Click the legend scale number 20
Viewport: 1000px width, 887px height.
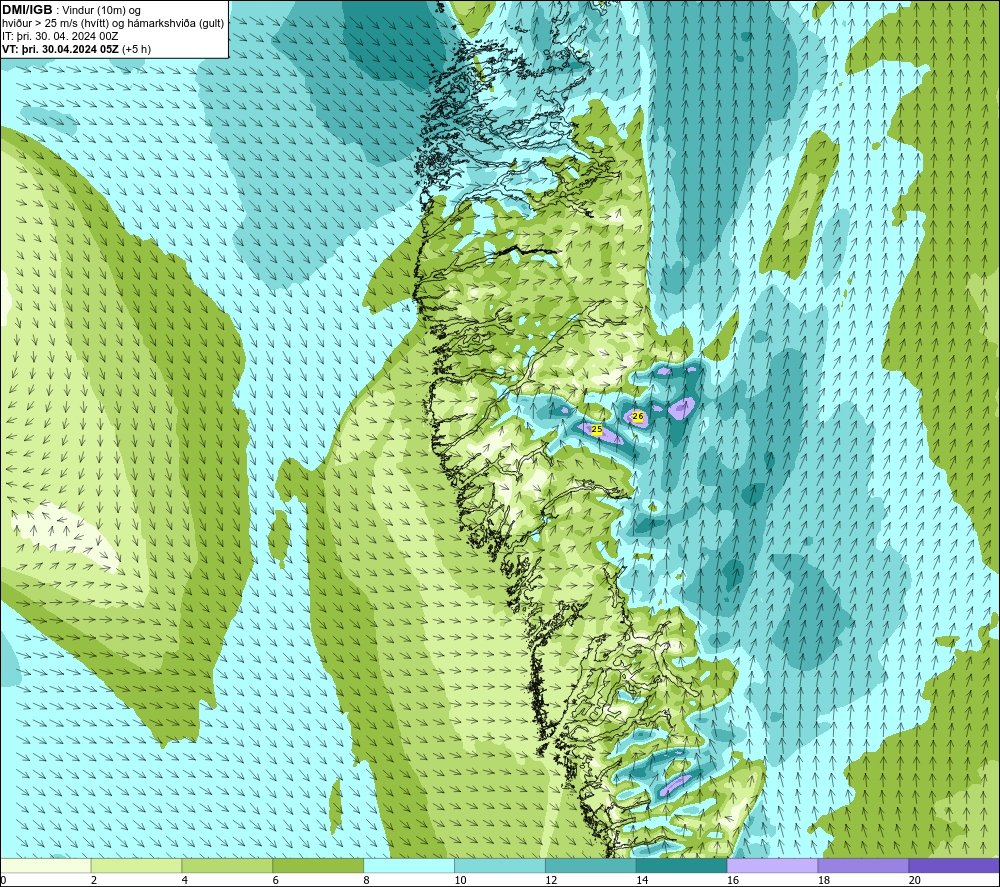click(x=915, y=880)
